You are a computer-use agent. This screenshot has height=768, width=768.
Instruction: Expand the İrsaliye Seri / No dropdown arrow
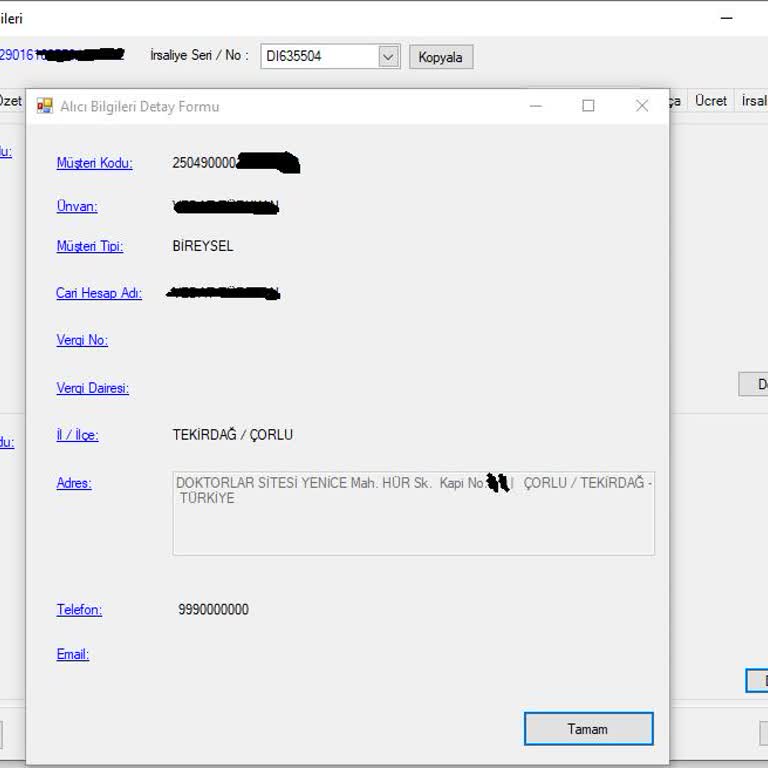(x=389, y=57)
